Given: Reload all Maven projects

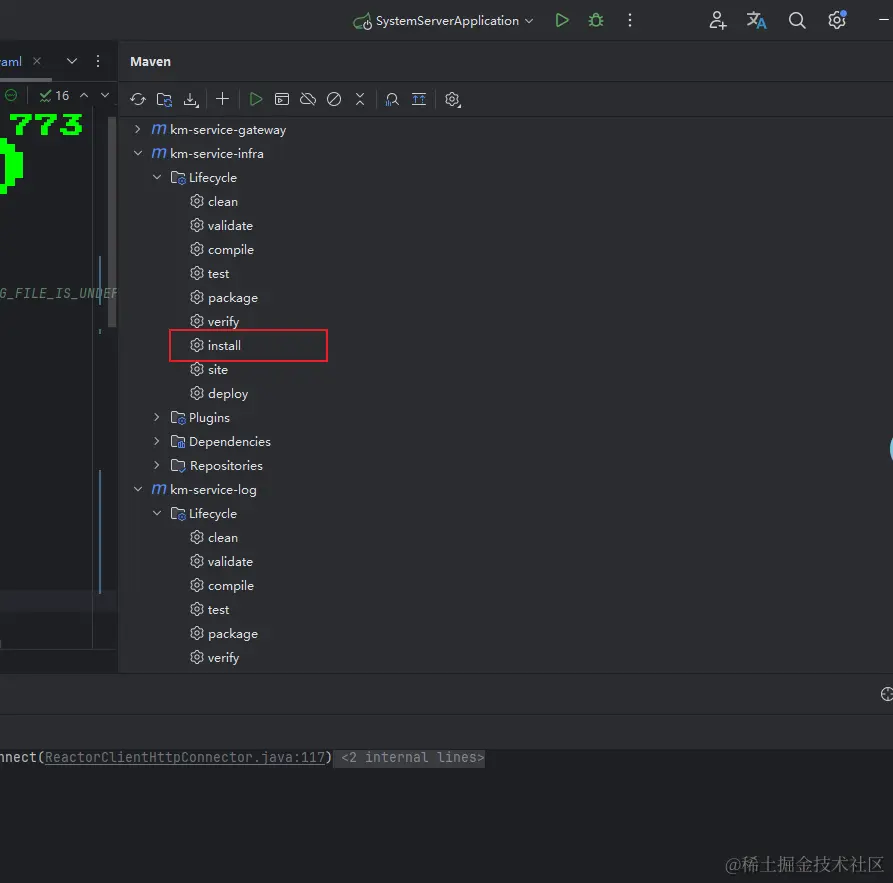Looking at the screenshot, I should pyautogui.click(x=138, y=99).
